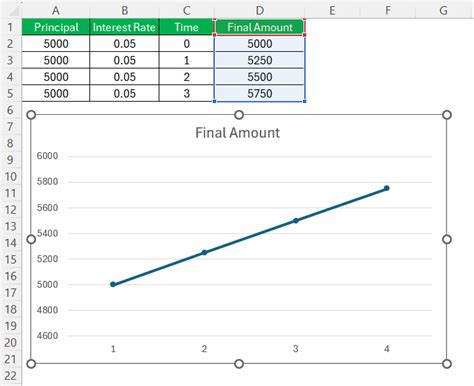Click the cell containing 5750
474x386 pixels.
pos(260,93)
